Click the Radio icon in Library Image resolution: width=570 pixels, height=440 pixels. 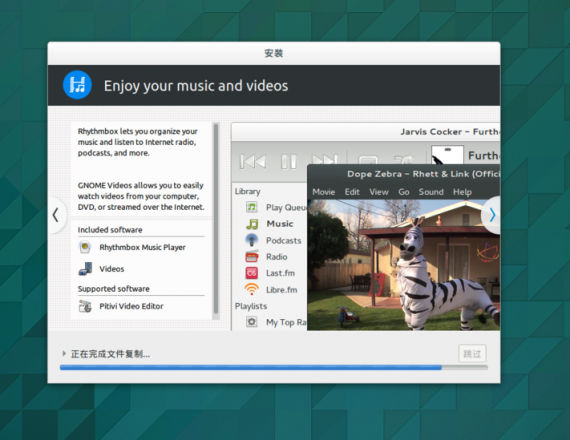(x=252, y=256)
